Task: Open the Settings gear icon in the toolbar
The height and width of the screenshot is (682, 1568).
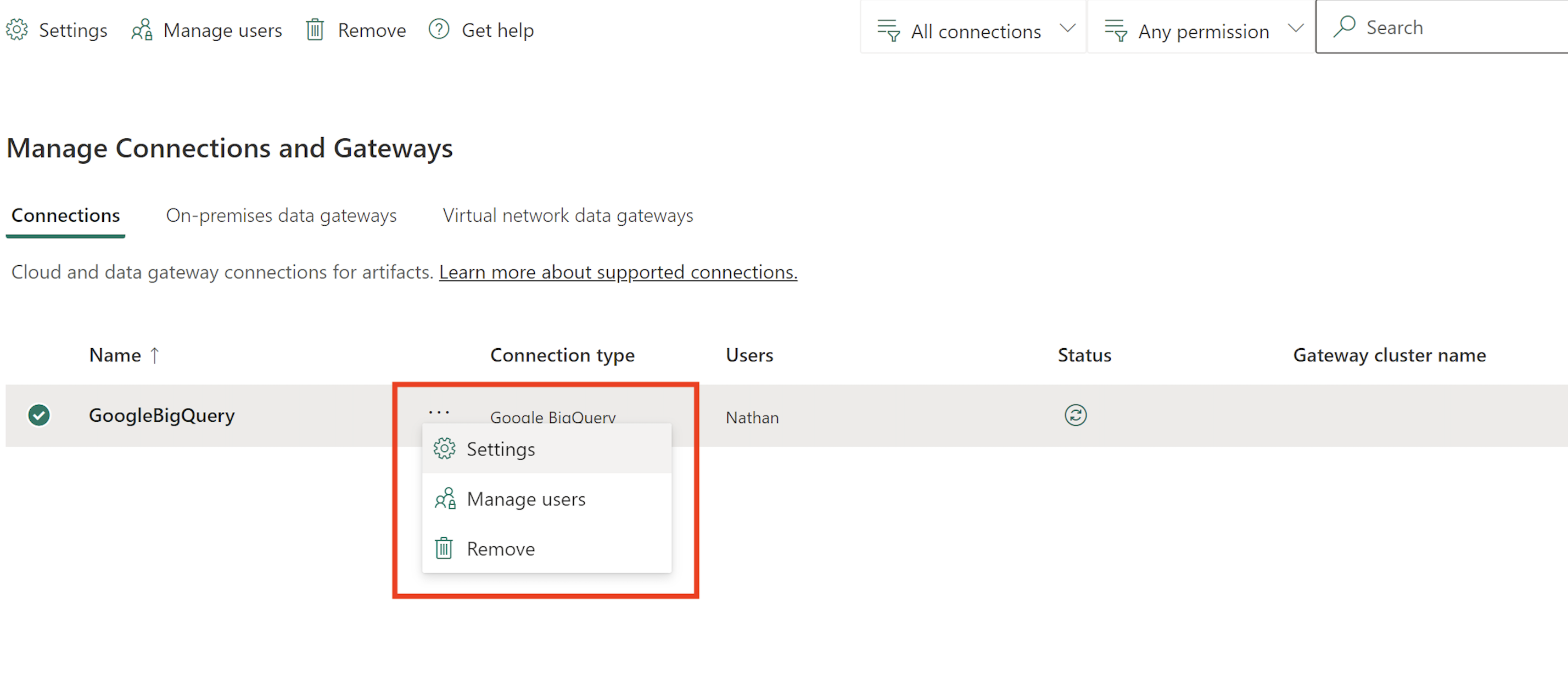Action: [17, 29]
